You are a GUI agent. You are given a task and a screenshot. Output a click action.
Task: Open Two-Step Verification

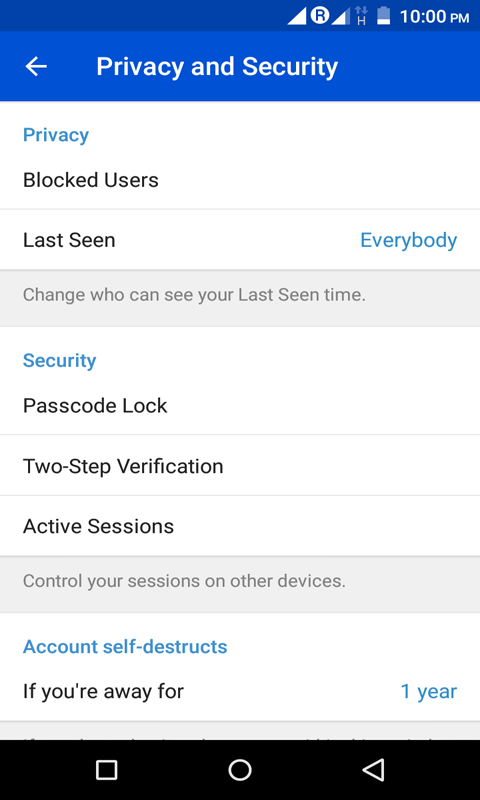pyautogui.click(x=240, y=465)
